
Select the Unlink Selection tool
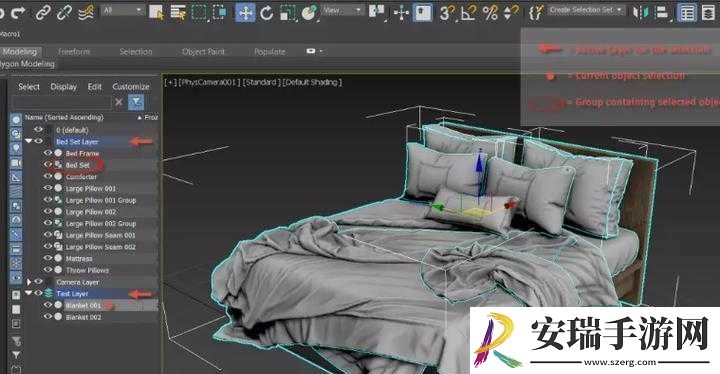tap(64, 12)
